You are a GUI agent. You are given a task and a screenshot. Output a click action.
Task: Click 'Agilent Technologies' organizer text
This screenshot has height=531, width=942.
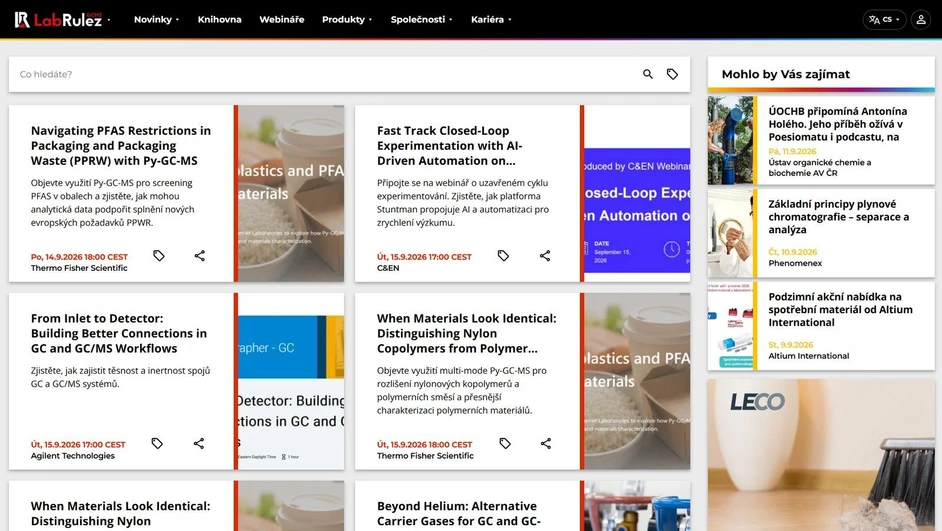click(x=73, y=456)
